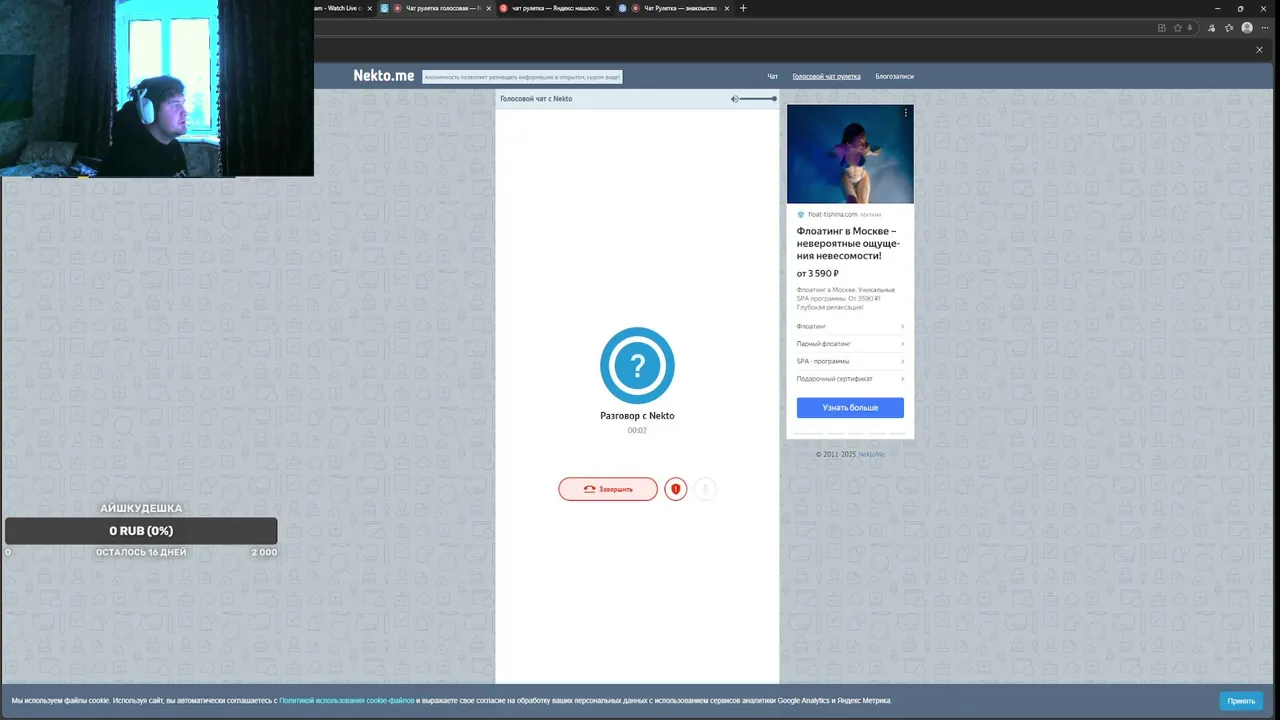Open the browser favorites list icon

[1229, 28]
